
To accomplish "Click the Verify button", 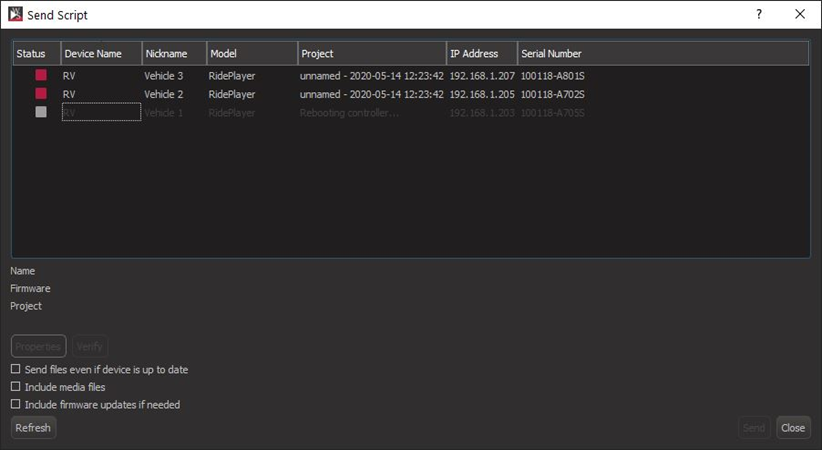I will pyautogui.click(x=90, y=346).
